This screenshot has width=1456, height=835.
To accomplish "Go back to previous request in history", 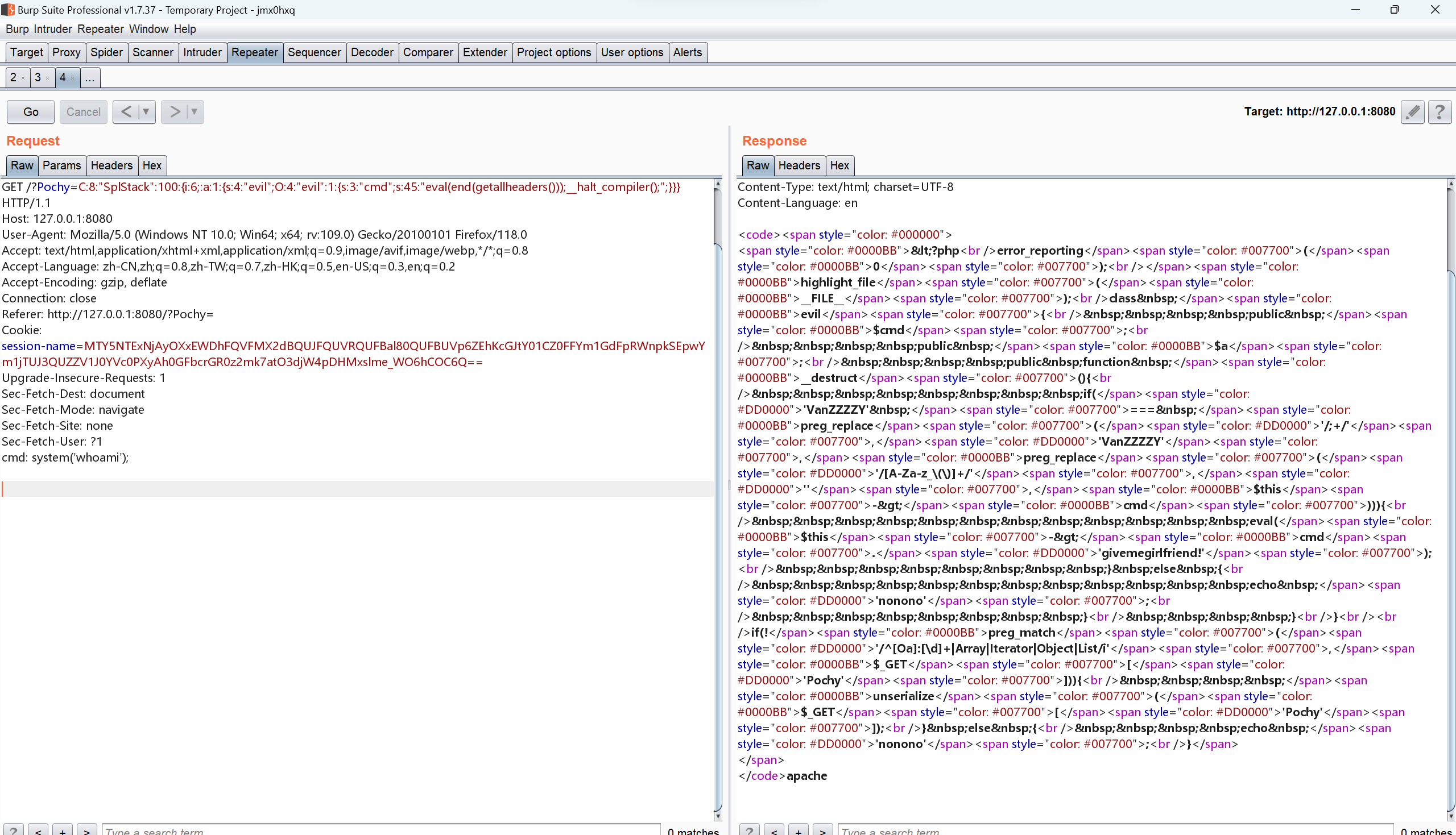I will click(x=126, y=112).
